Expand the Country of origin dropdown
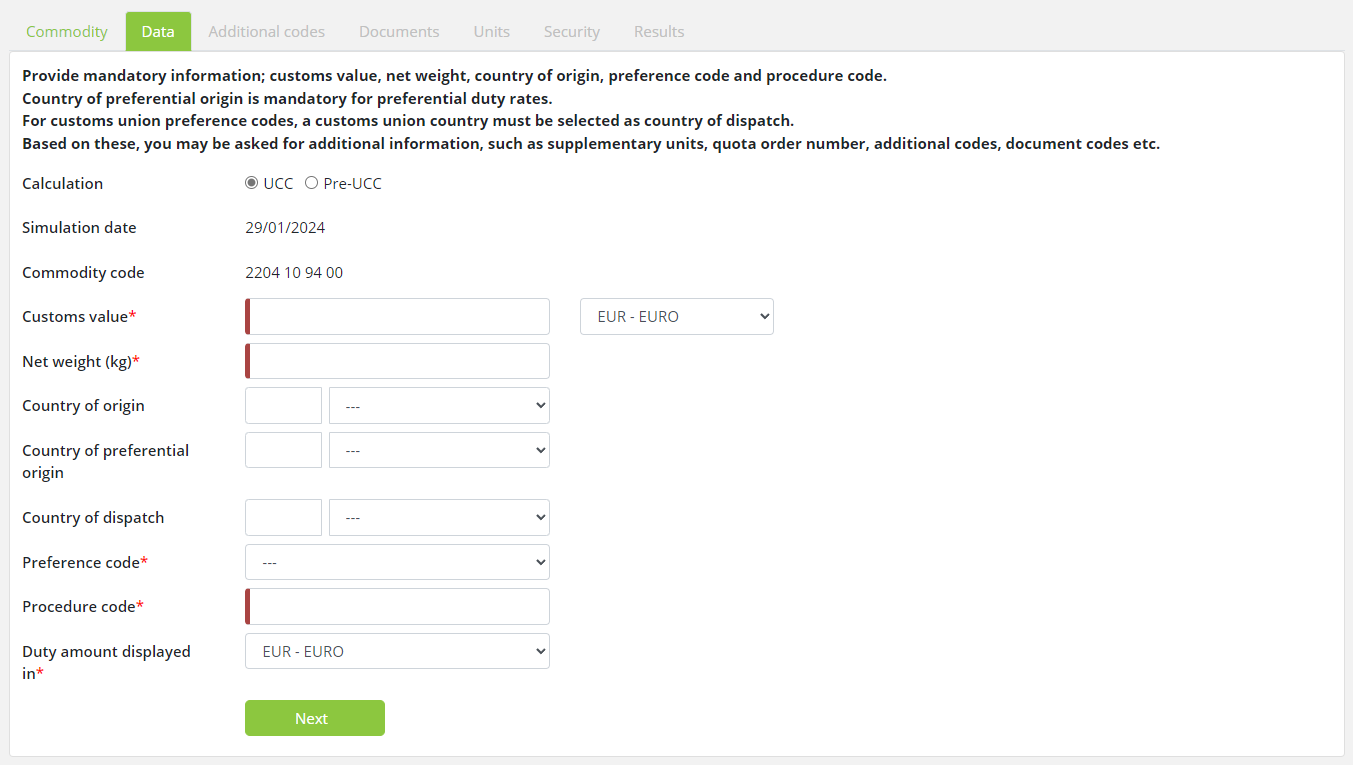The height and width of the screenshot is (765, 1353). [x=439, y=406]
